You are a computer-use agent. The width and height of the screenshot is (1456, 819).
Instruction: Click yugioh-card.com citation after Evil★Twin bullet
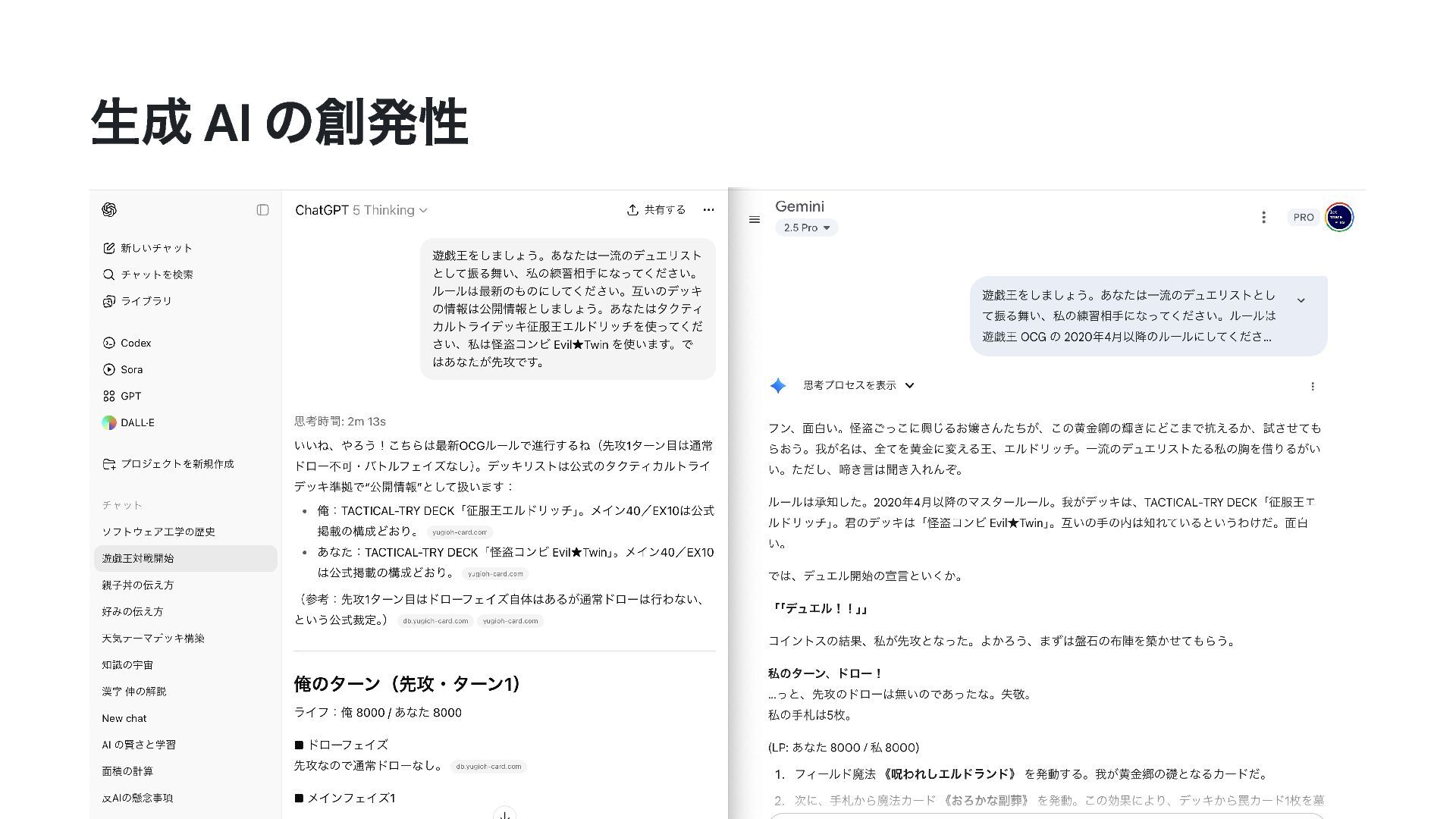(x=495, y=574)
